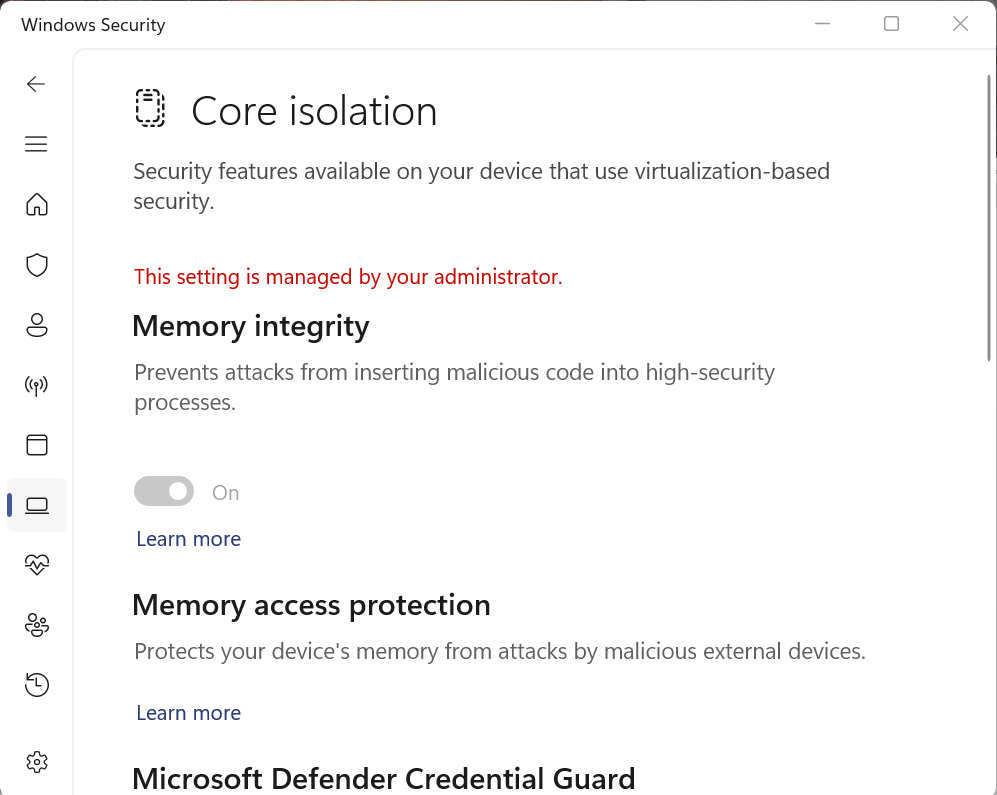Open Firewall & network protection icon
This screenshot has height=795, width=997.
point(37,385)
